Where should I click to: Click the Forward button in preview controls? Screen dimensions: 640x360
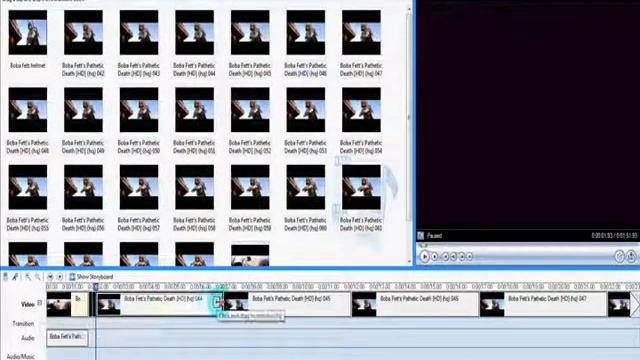469,256
